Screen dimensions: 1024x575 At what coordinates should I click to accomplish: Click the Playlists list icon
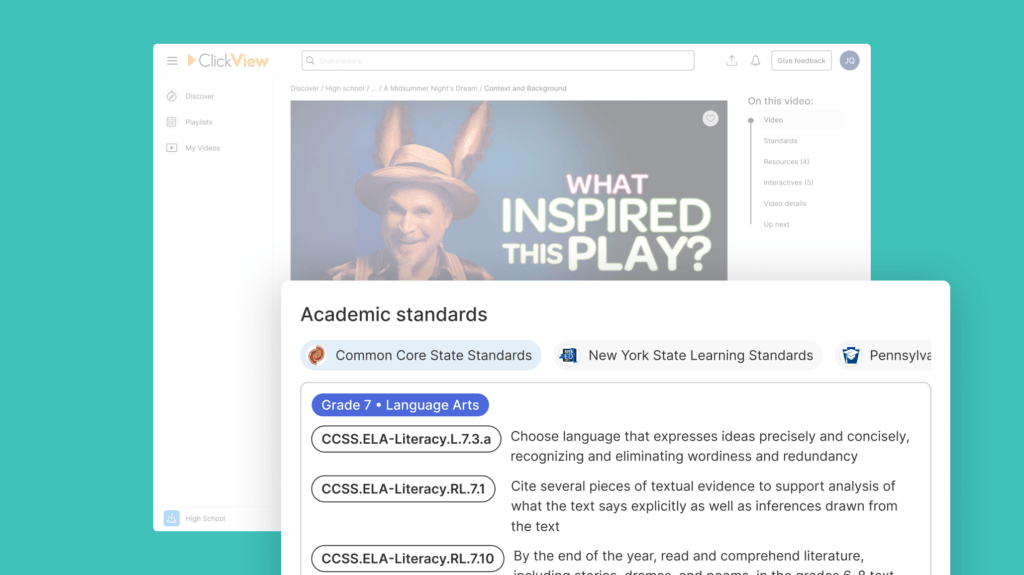point(171,122)
